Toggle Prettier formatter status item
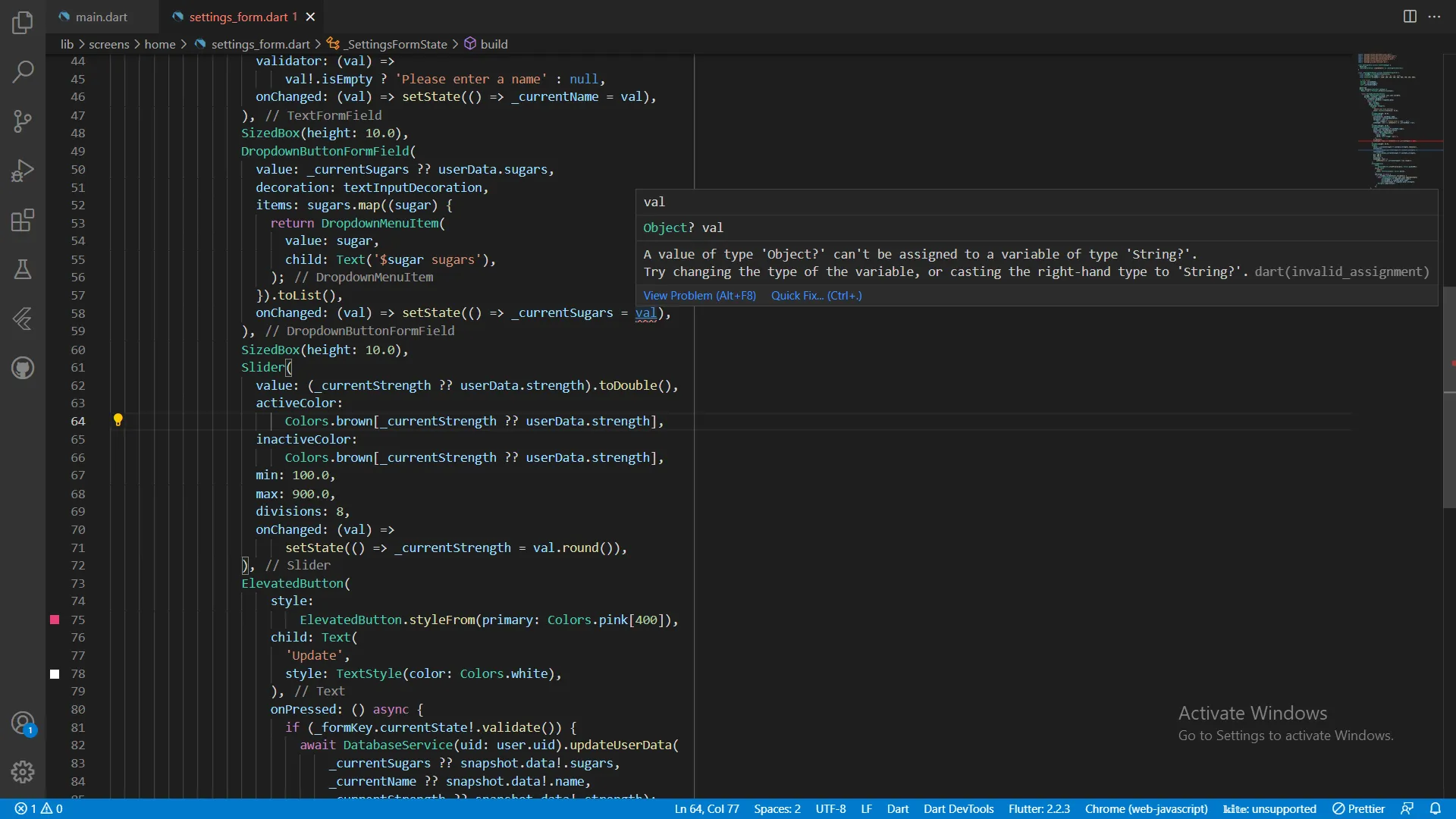Image resolution: width=1456 pixels, height=819 pixels. (1359, 809)
